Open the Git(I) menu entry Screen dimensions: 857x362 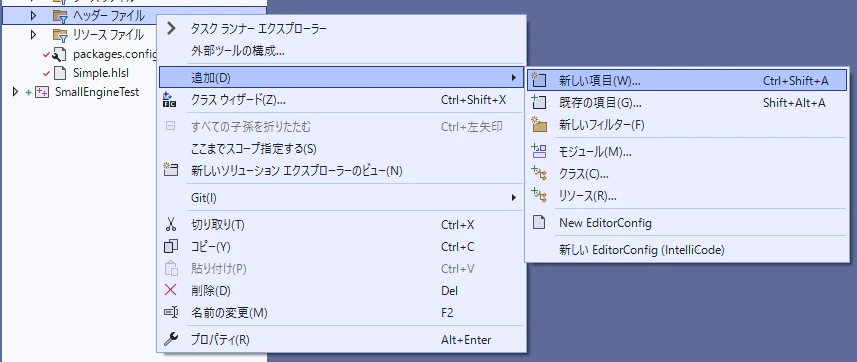342,197
